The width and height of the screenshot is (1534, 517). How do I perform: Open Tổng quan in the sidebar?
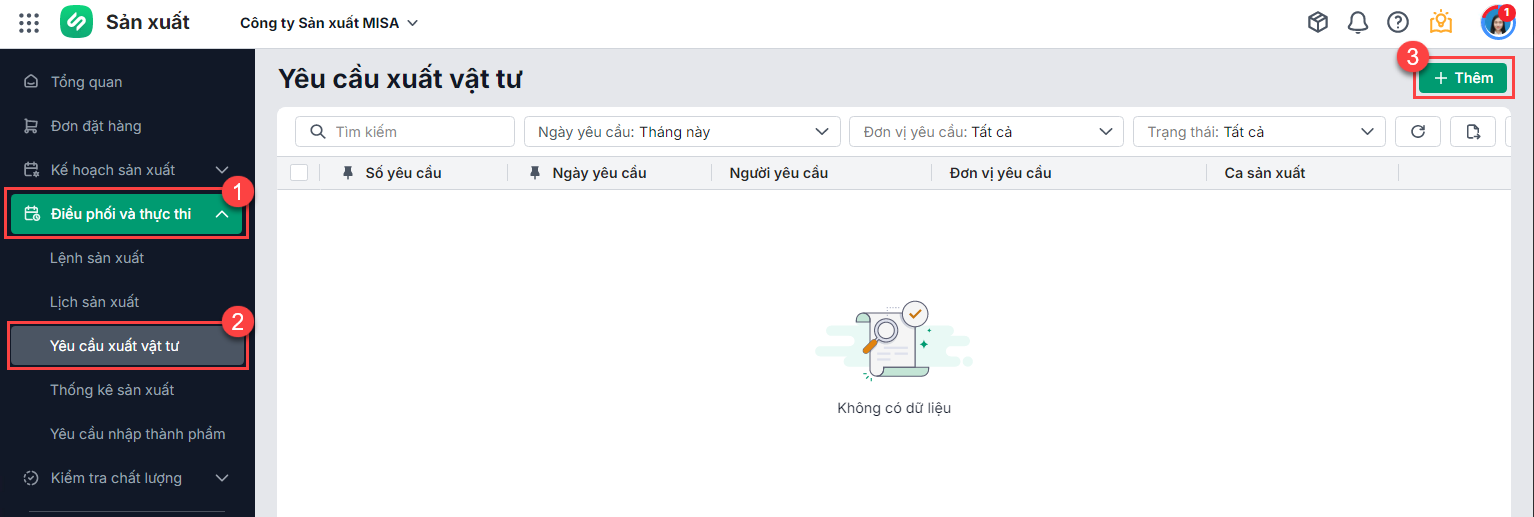point(86,82)
